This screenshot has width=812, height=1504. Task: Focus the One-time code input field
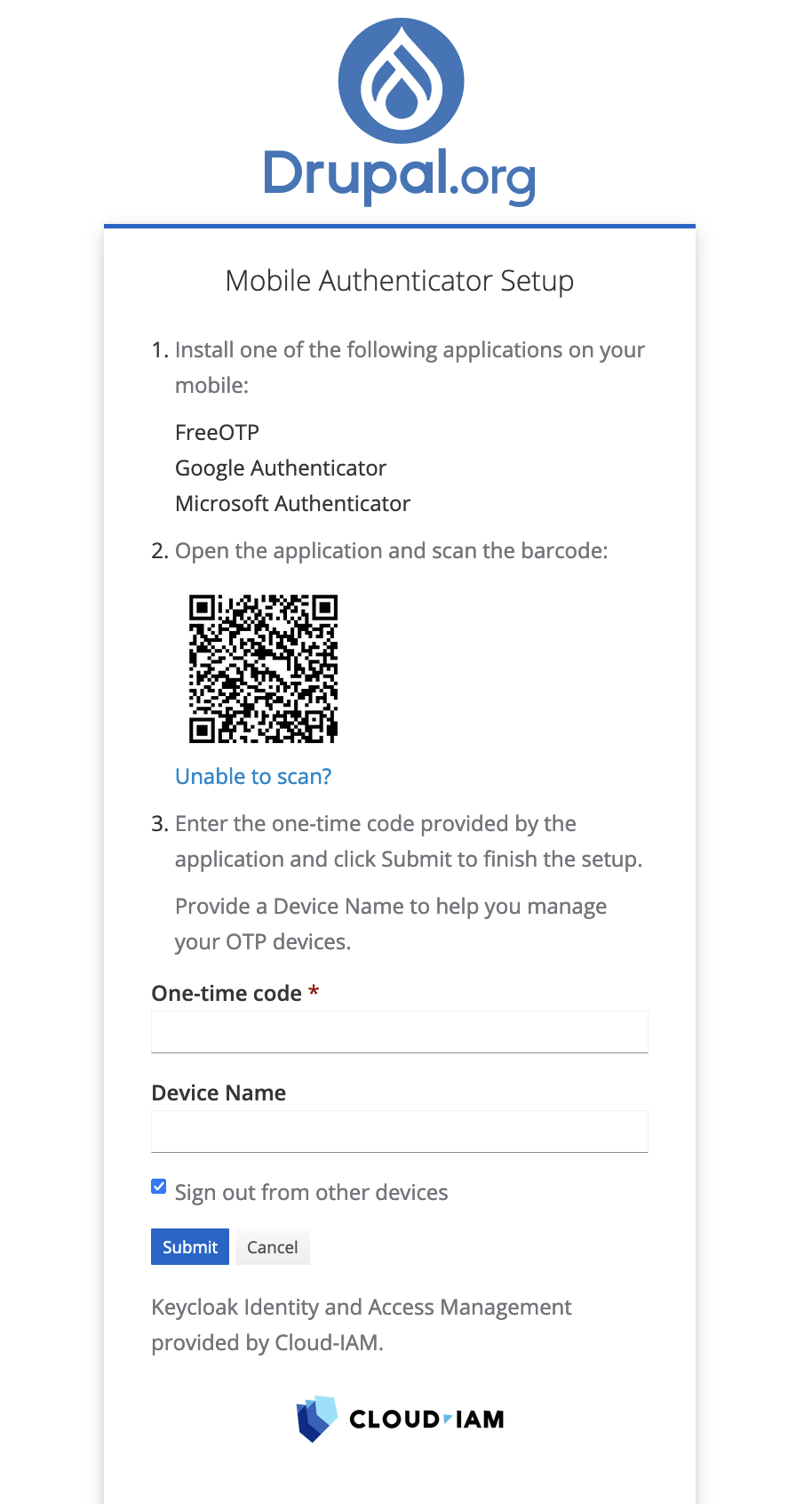400,1032
